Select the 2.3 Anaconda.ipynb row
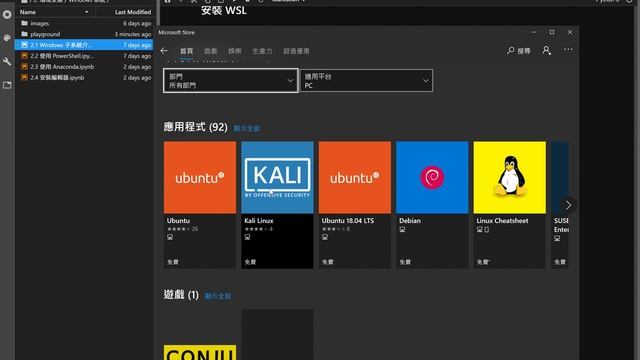The height and width of the screenshot is (360, 640). (84, 67)
